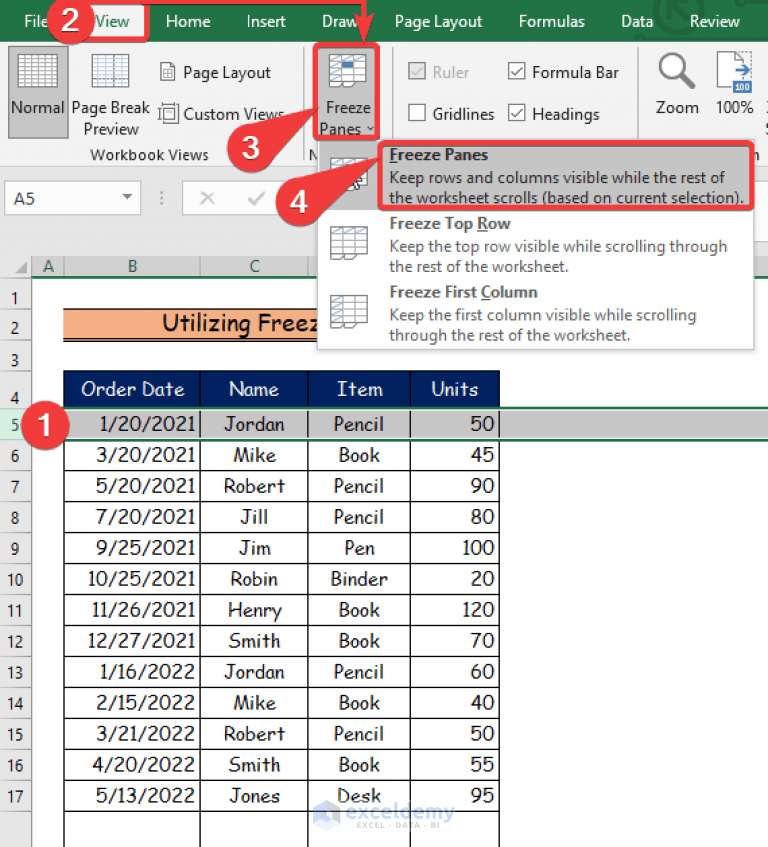Click cell containing Jones
The height and width of the screenshot is (847, 768).
(254, 796)
